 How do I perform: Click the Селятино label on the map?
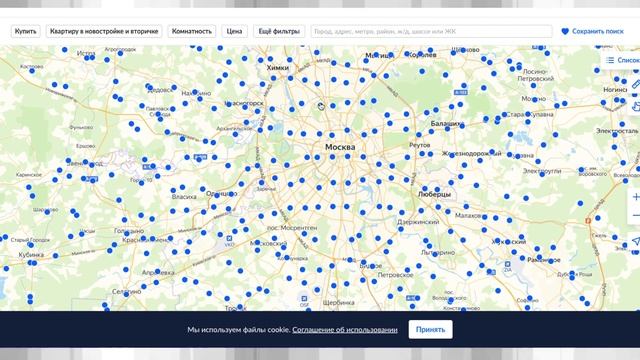(127, 292)
